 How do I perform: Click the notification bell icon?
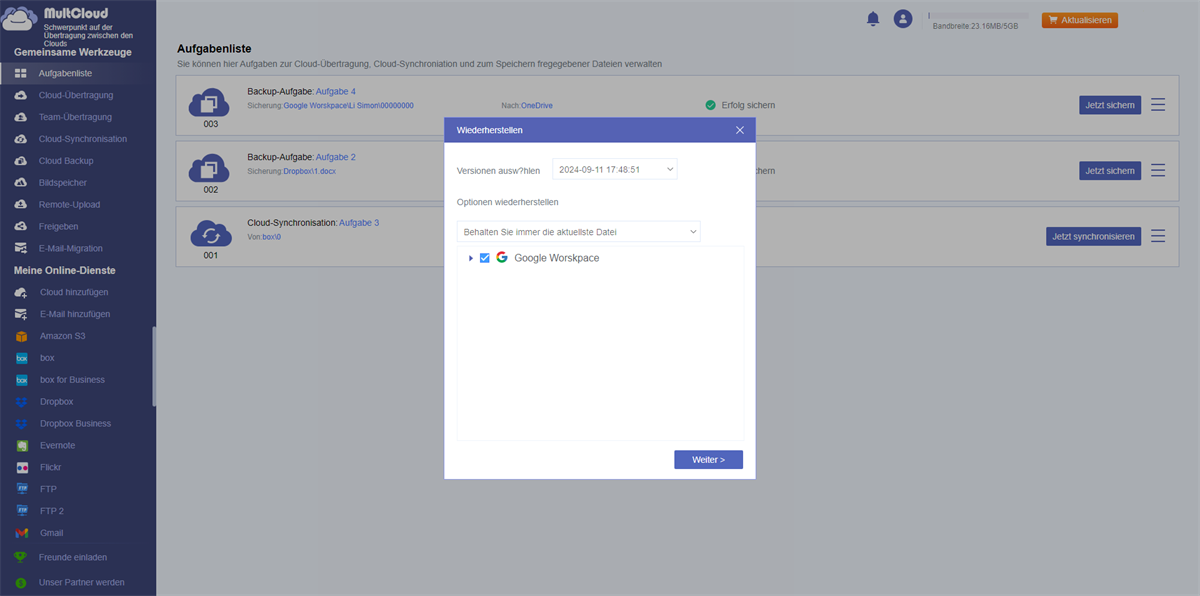click(873, 19)
